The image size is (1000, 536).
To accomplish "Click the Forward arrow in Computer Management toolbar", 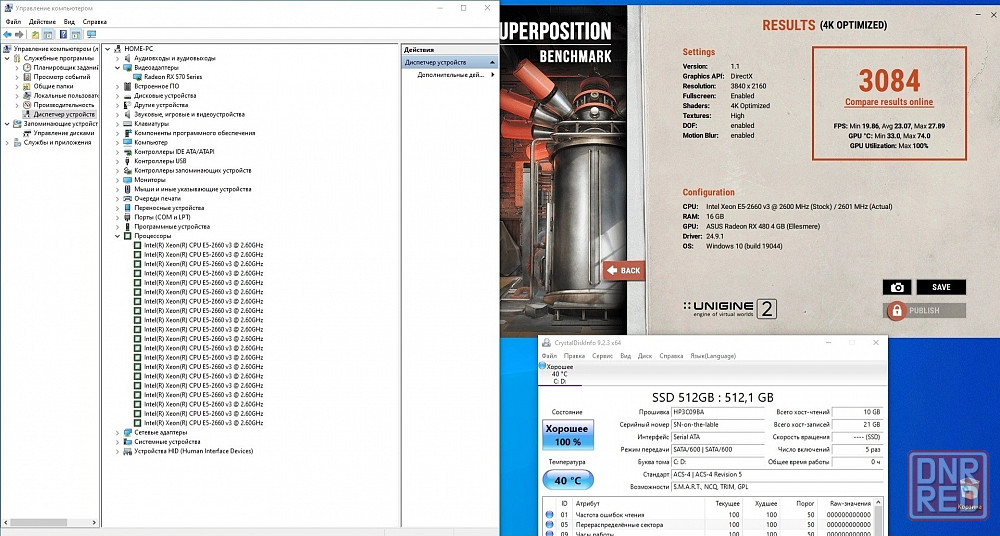I will click(19, 34).
